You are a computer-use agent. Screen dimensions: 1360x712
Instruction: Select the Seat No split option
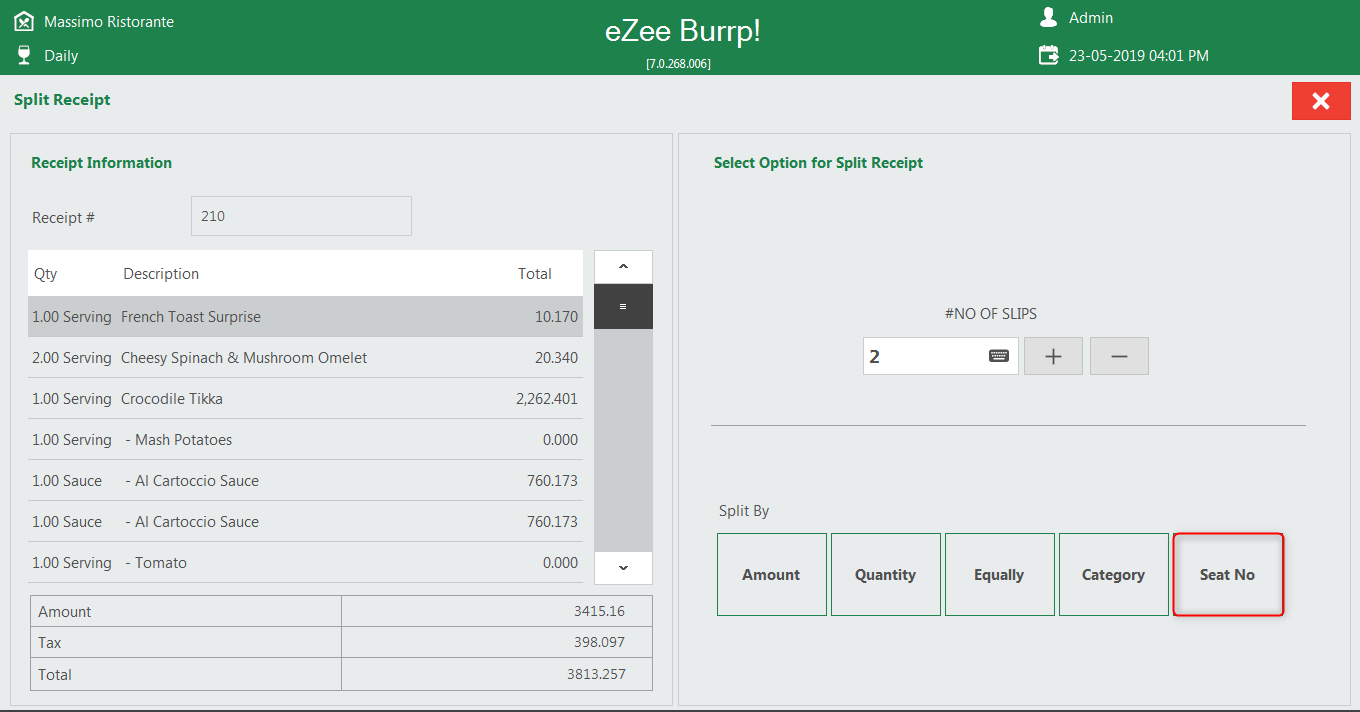point(1227,574)
